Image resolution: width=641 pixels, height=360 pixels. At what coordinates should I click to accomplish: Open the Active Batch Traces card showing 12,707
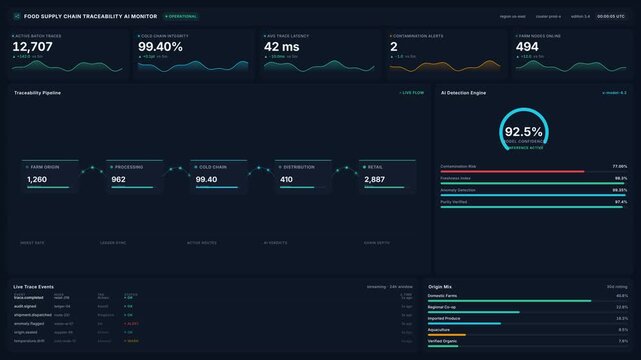pos(68,54)
